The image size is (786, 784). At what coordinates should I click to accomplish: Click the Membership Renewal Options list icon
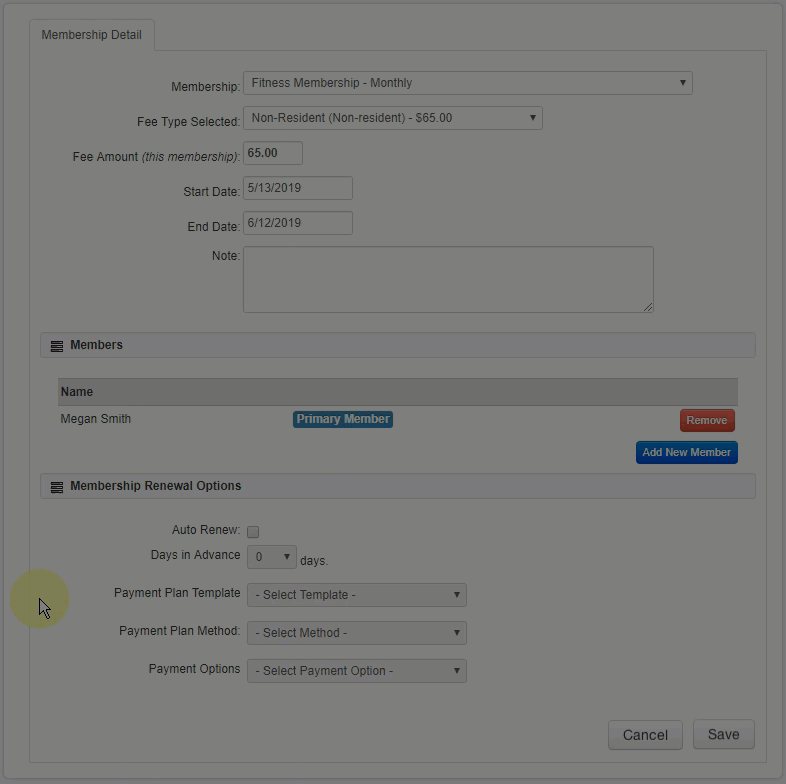[x=57, y=487]
